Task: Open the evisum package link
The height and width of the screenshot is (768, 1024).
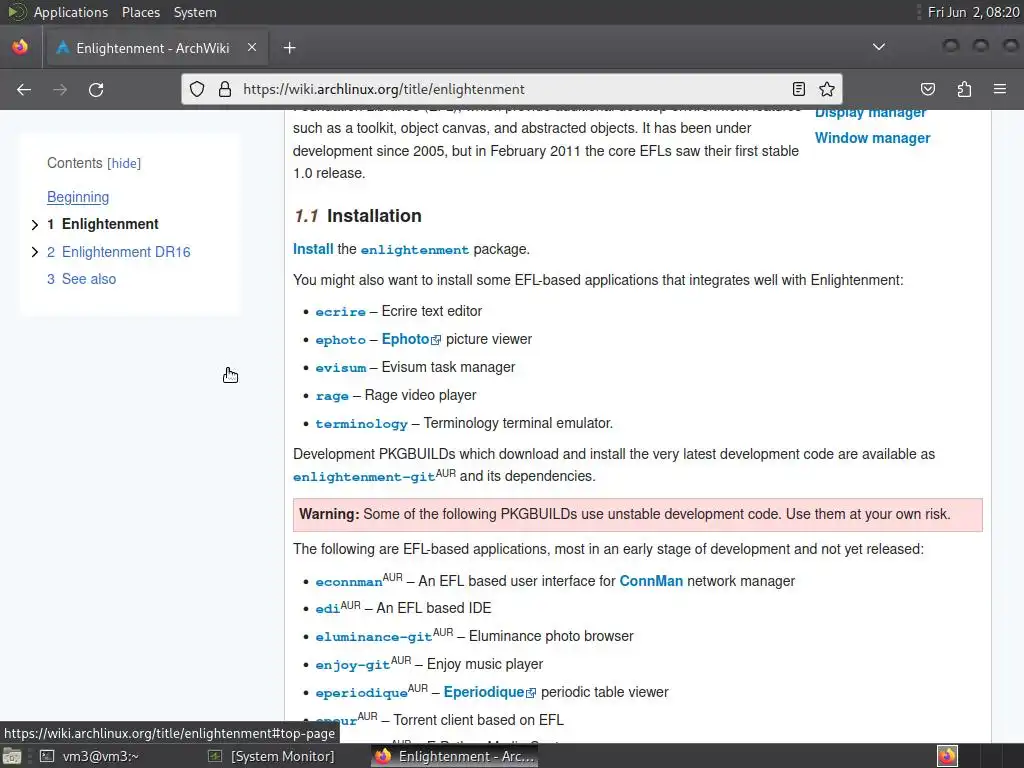Action: 340,368
